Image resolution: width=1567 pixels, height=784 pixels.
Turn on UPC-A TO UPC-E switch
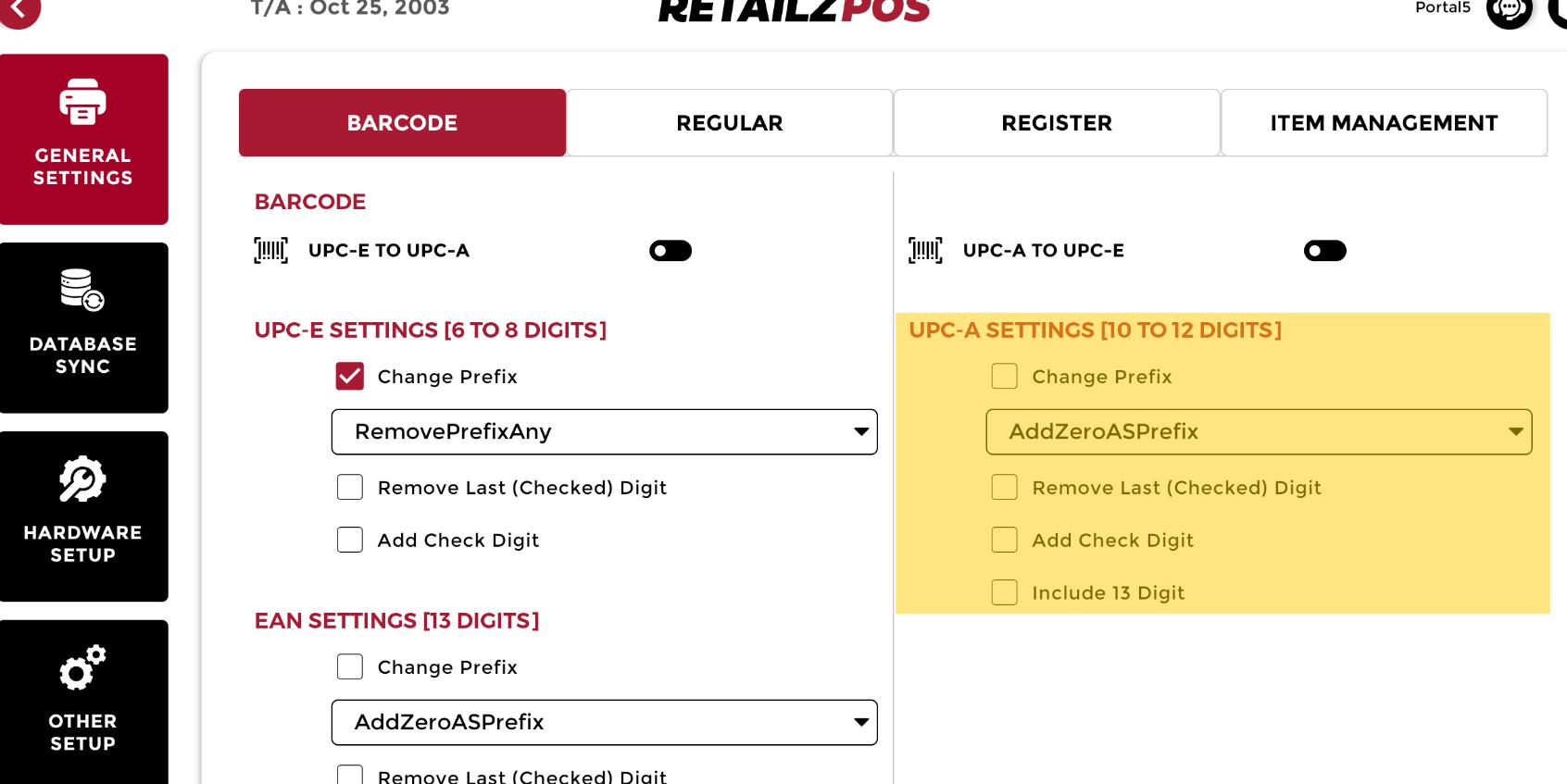(x=1324, y=251)
